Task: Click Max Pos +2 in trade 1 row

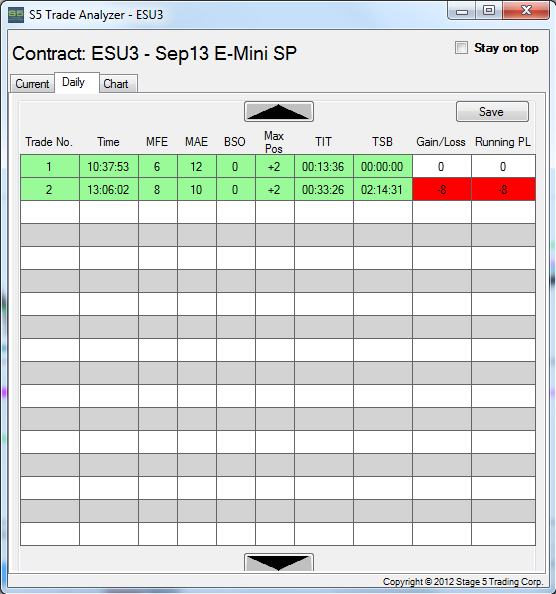Action: point(275,166)
